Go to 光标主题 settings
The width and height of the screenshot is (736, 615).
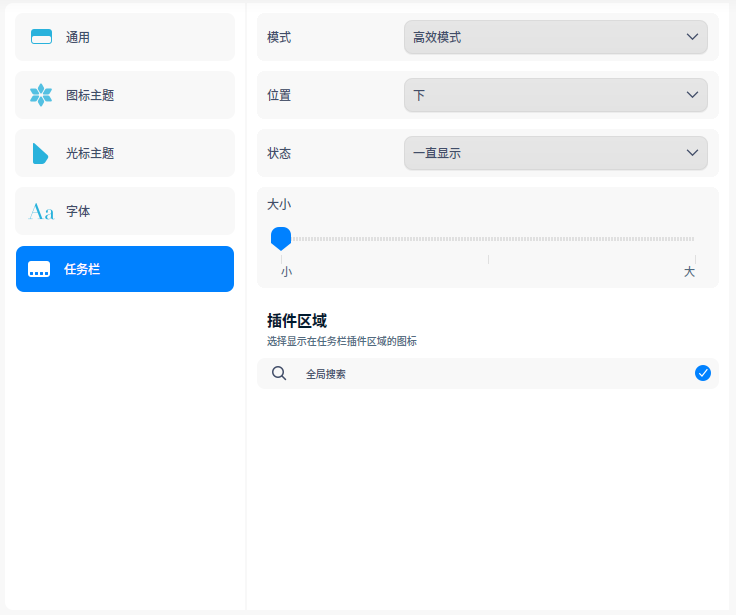(125, 154)
